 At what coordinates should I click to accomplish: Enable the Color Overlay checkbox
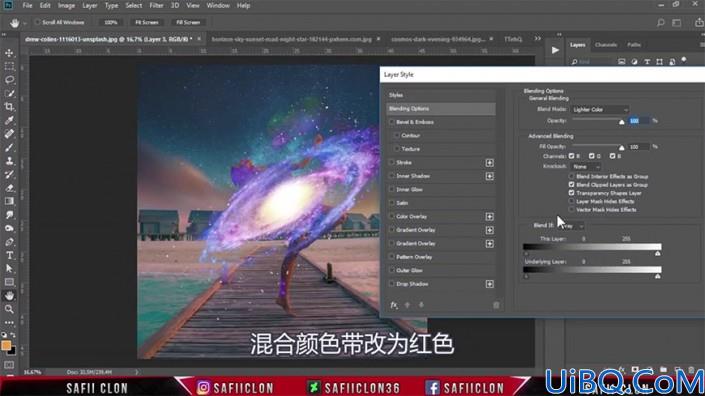pos(392,216)
